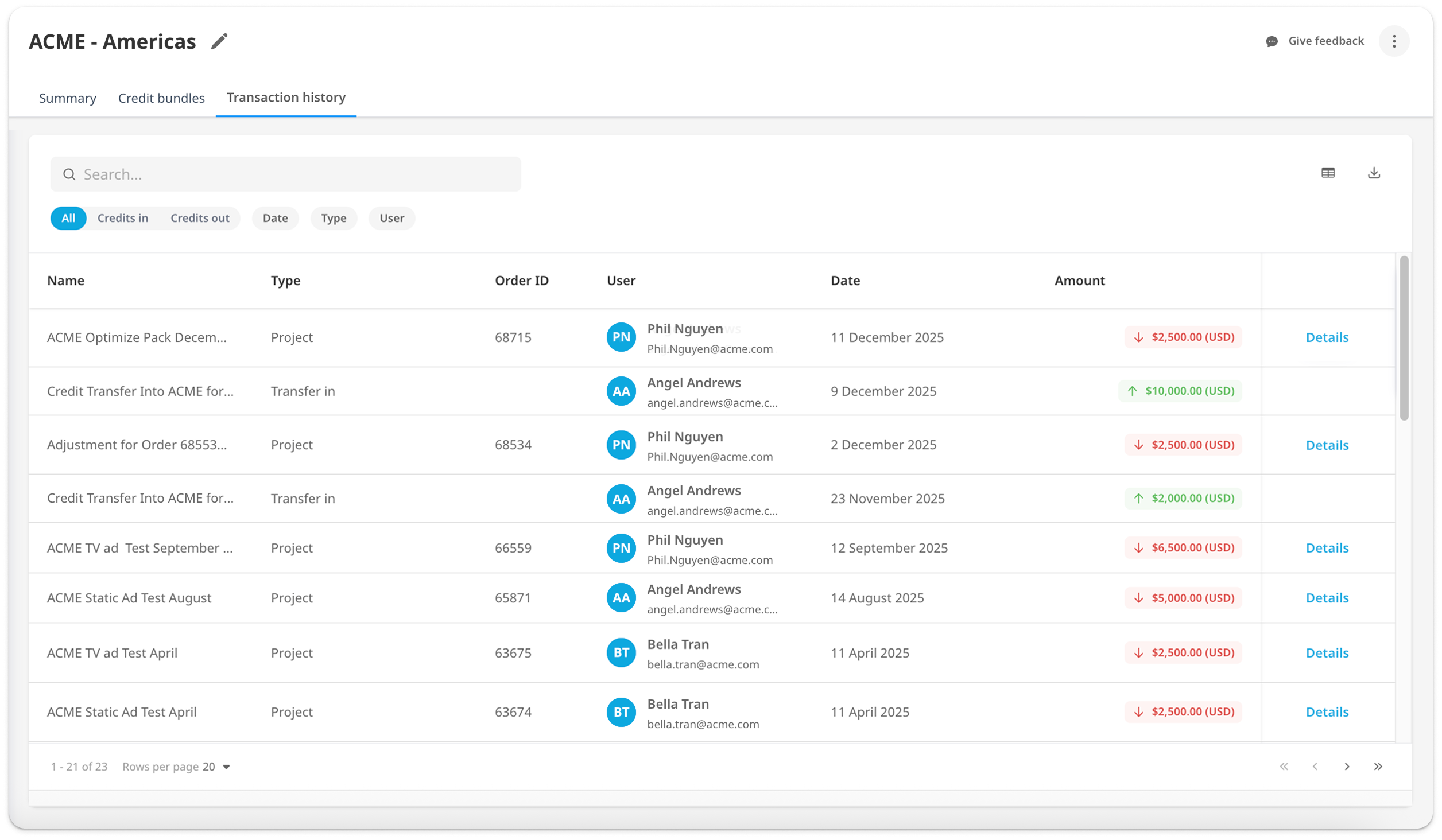Viewport: 1442px width, 840px height.
Task: Switch to the Summary tab
Action: click(x=68, y=98)
